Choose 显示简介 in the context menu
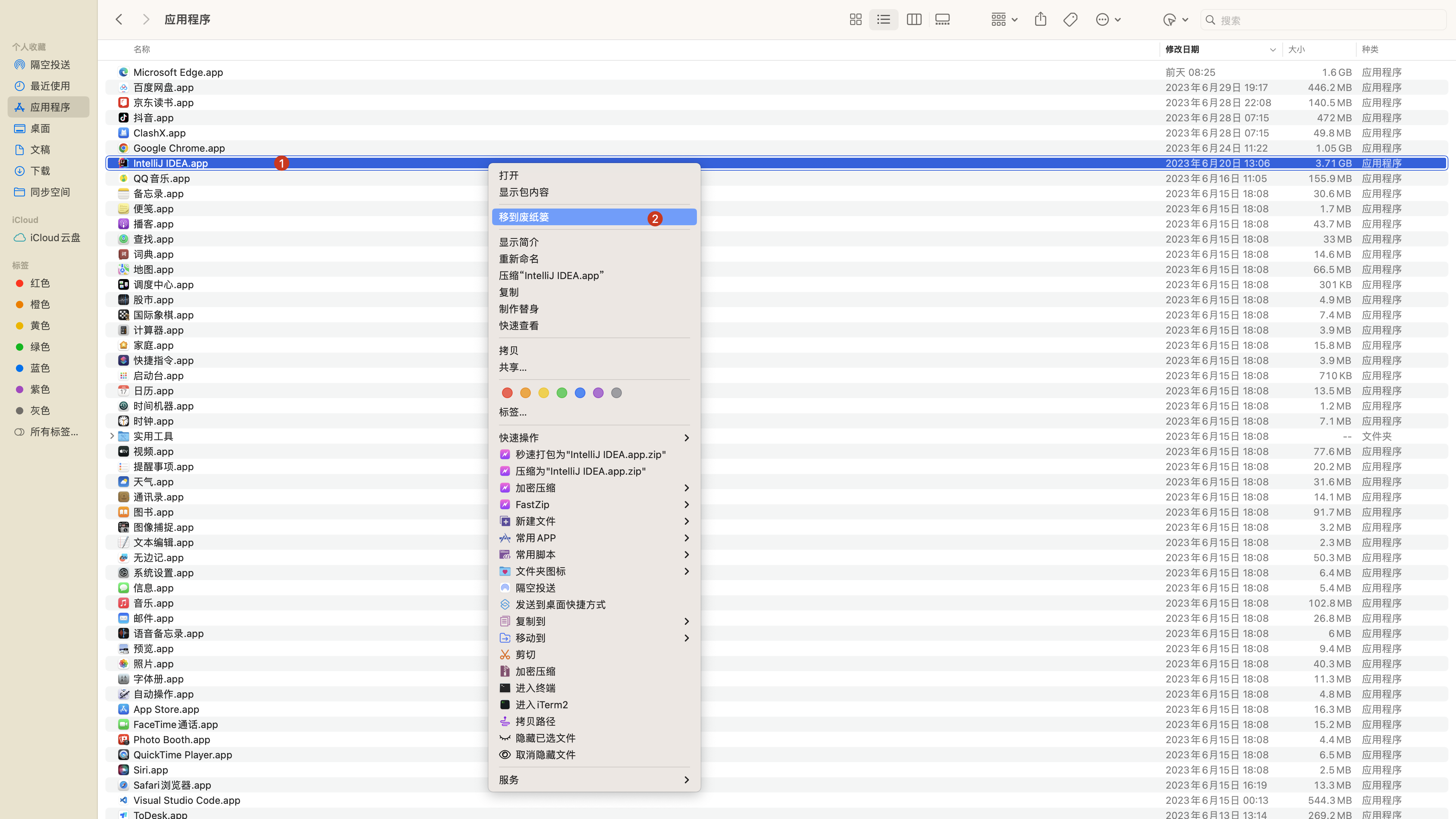The image size is (1456, 819). tap(594, 242)
